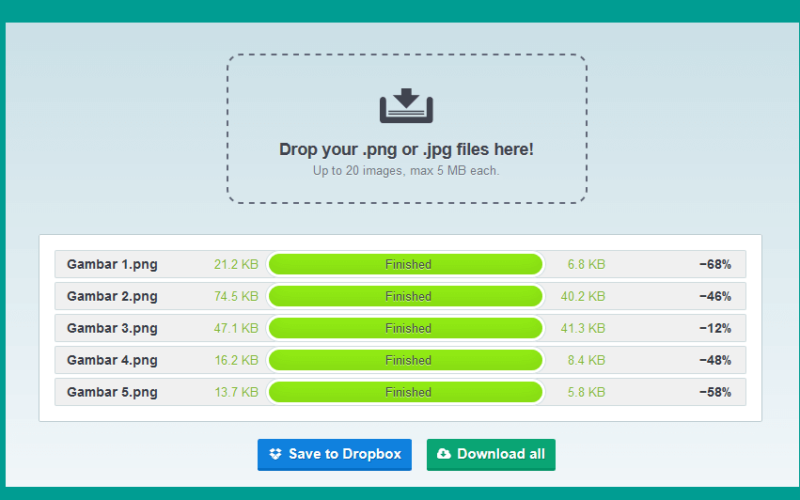The width and height of the screenshot is (800, 500).
Task: Download all compressed images
Action: (491, 455)
